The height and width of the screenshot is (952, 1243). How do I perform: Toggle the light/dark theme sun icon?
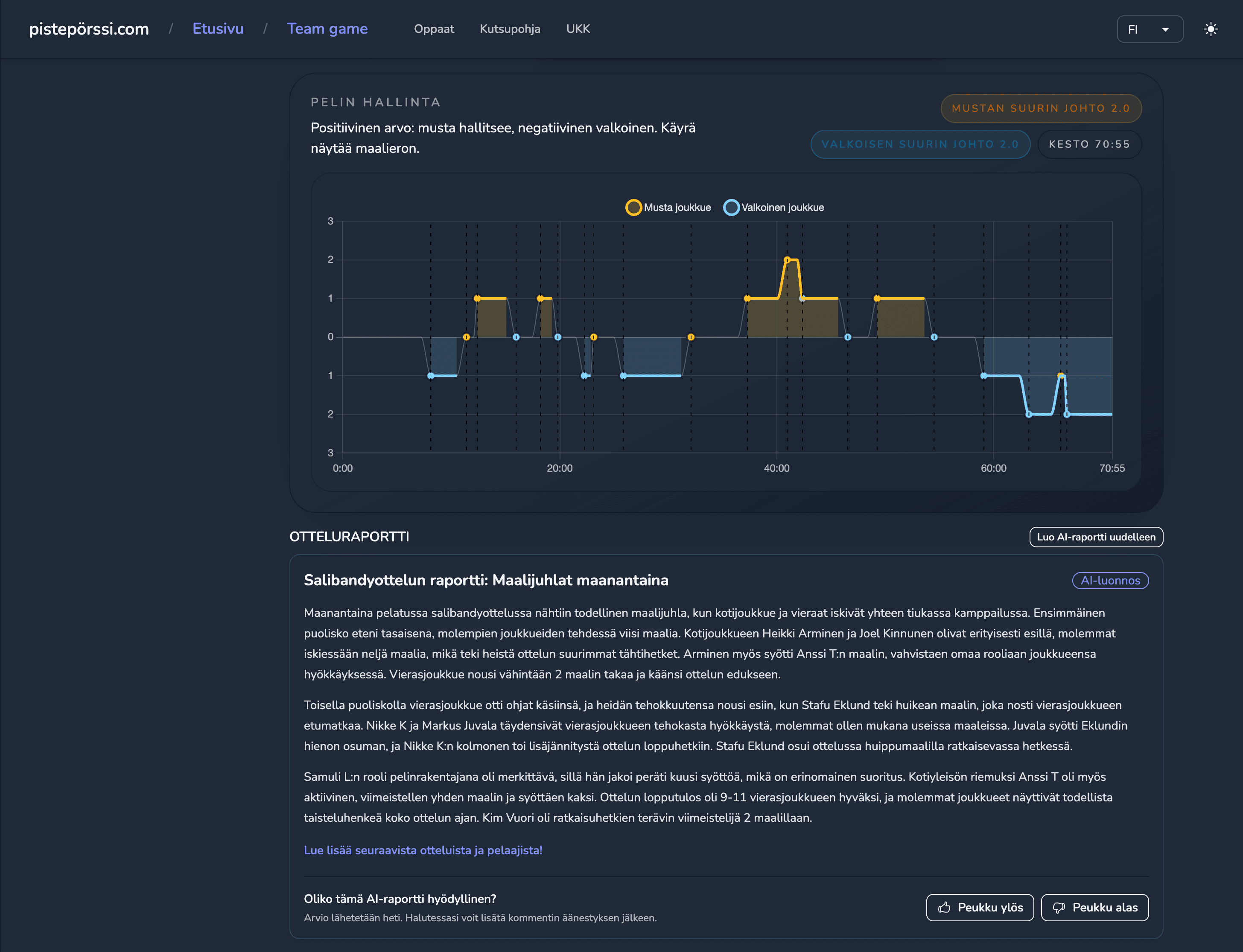[x=1210, y=29]
